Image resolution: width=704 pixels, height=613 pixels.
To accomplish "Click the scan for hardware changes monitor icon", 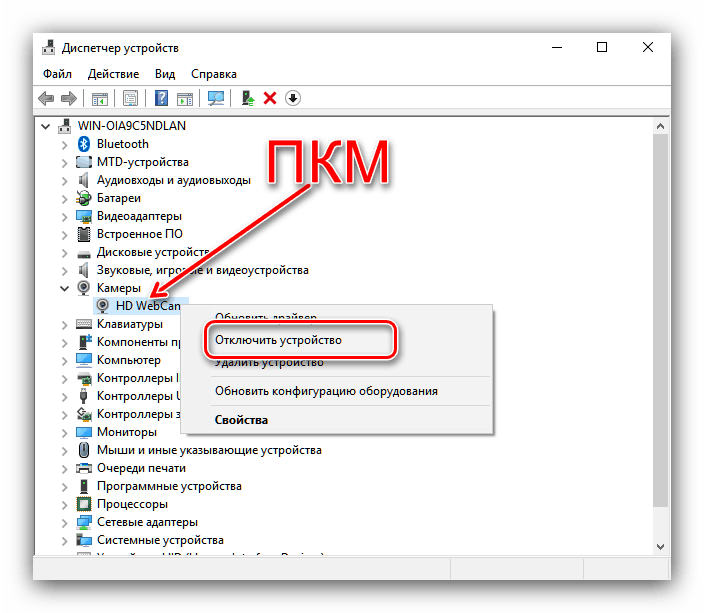I will [216, 98].
